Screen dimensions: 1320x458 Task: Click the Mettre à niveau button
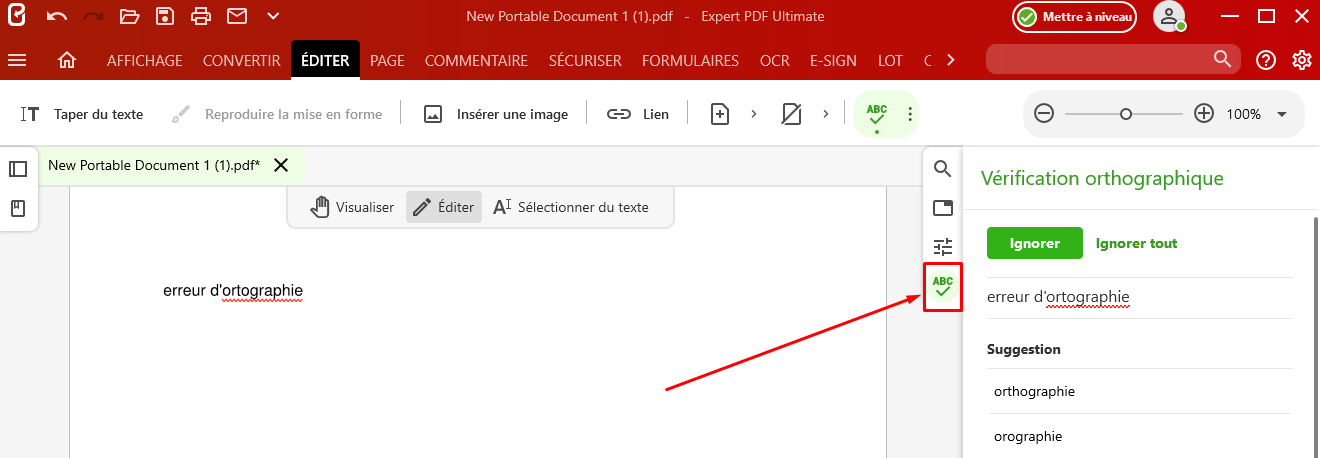[1074, 16]
